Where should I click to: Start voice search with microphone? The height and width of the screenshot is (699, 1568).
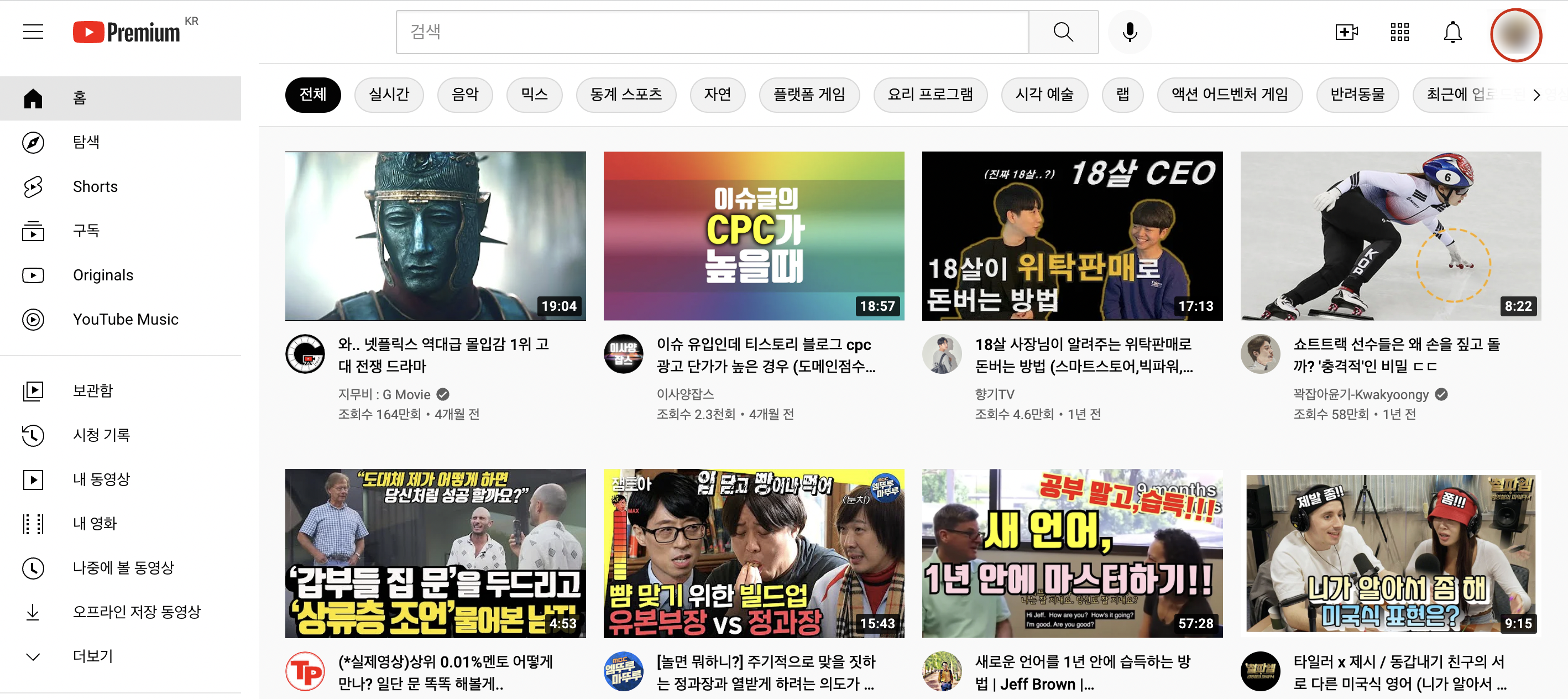[x=1129, y=32]
